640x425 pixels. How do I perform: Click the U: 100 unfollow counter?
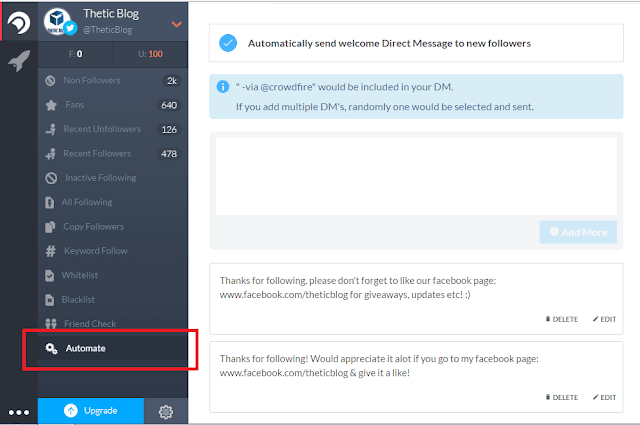click(150, 54)
